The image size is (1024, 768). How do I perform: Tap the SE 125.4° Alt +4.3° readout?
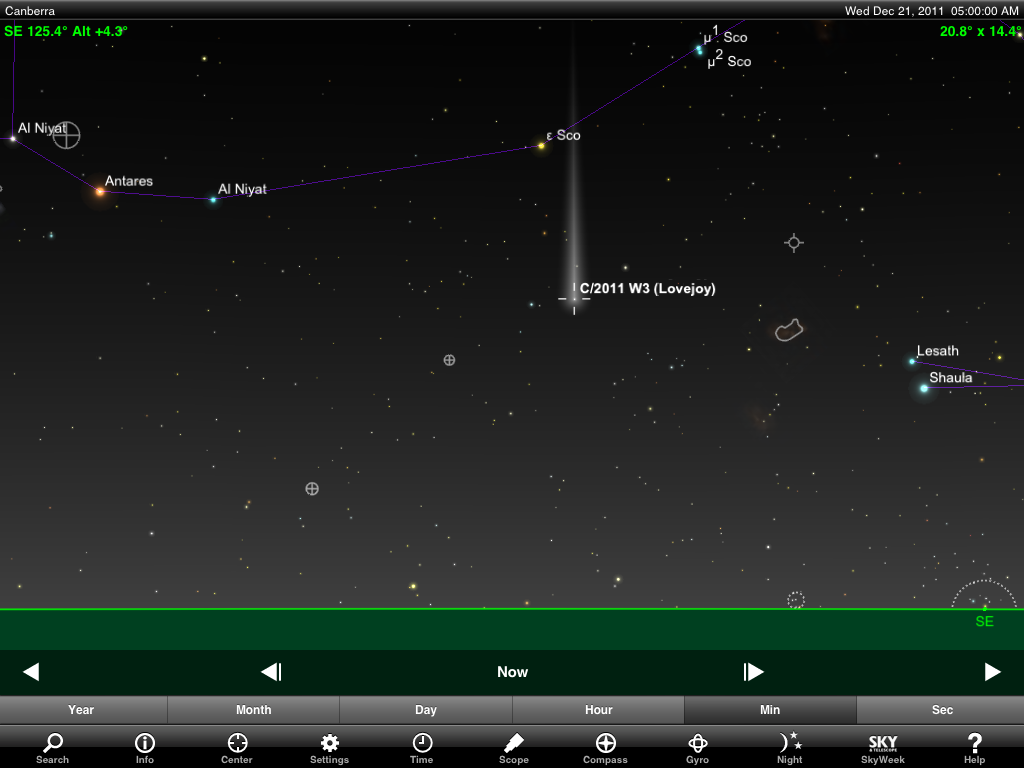pos(66,31)
